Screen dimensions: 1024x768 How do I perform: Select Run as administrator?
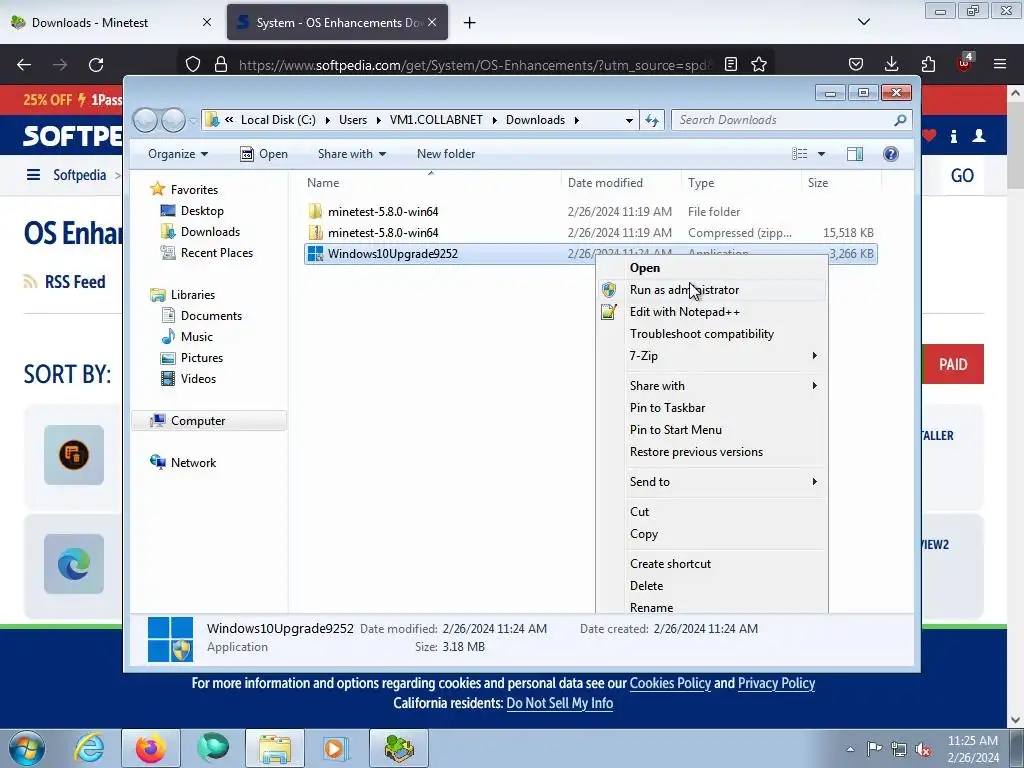point(712,290)
